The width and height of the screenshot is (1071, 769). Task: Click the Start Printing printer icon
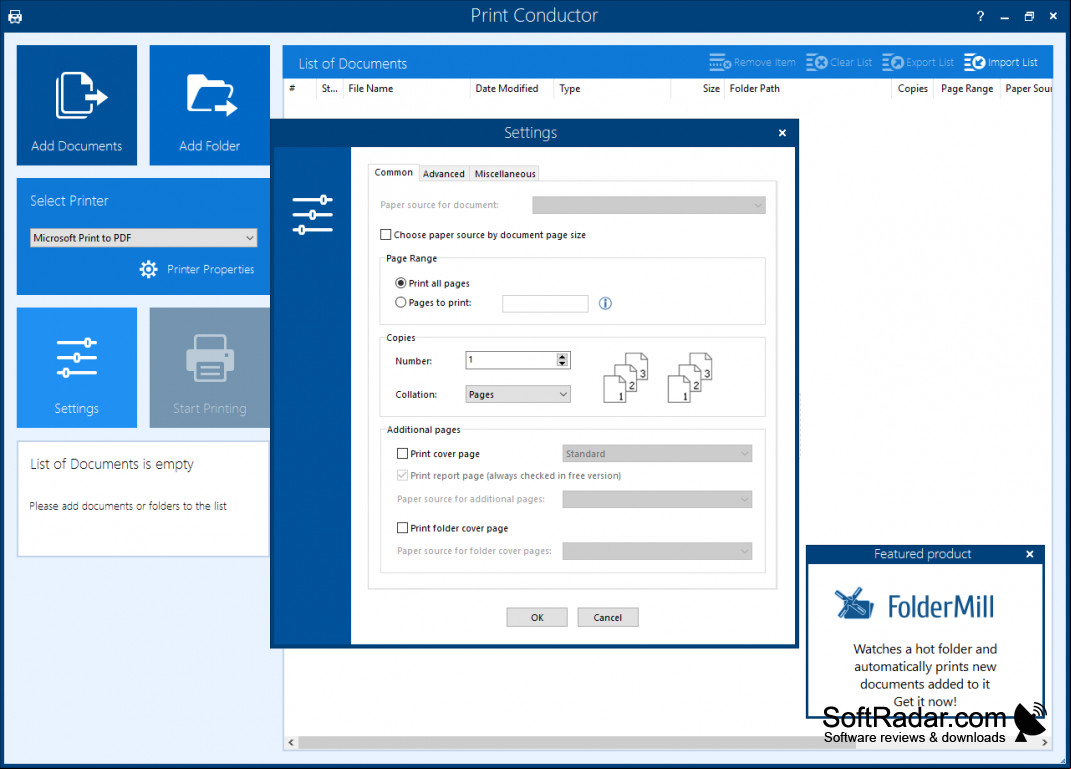210,358
